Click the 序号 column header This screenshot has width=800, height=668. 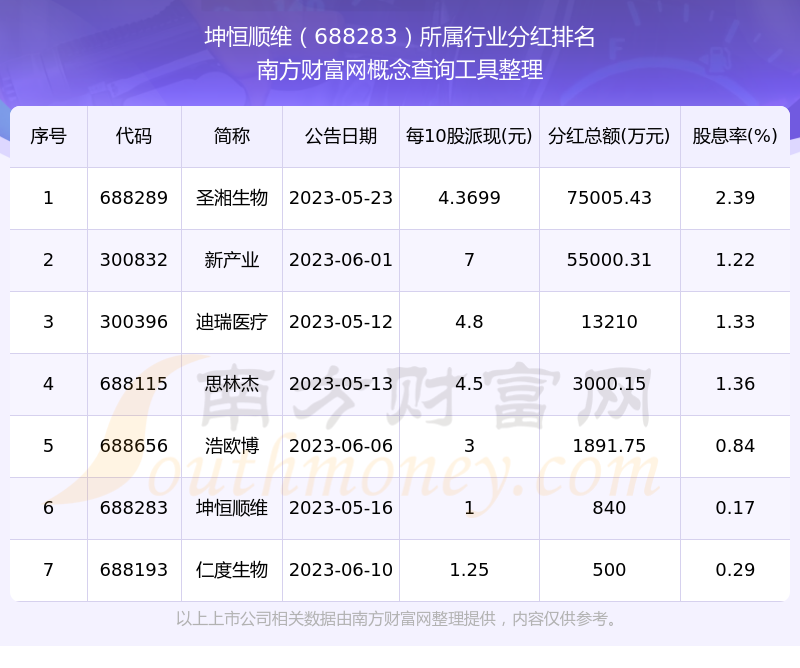pos(48,136)
